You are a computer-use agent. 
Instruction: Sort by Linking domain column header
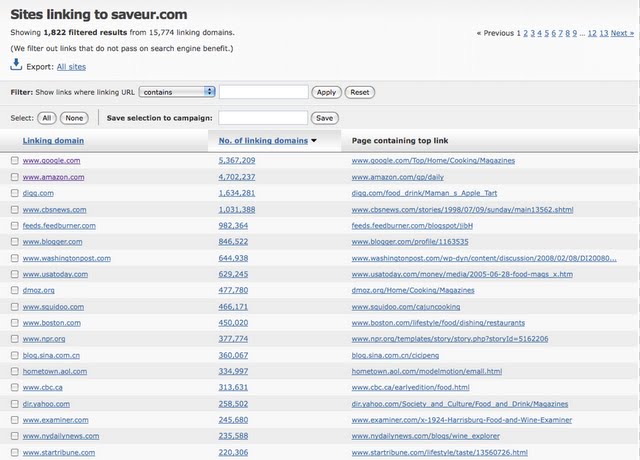click(53, 140)
